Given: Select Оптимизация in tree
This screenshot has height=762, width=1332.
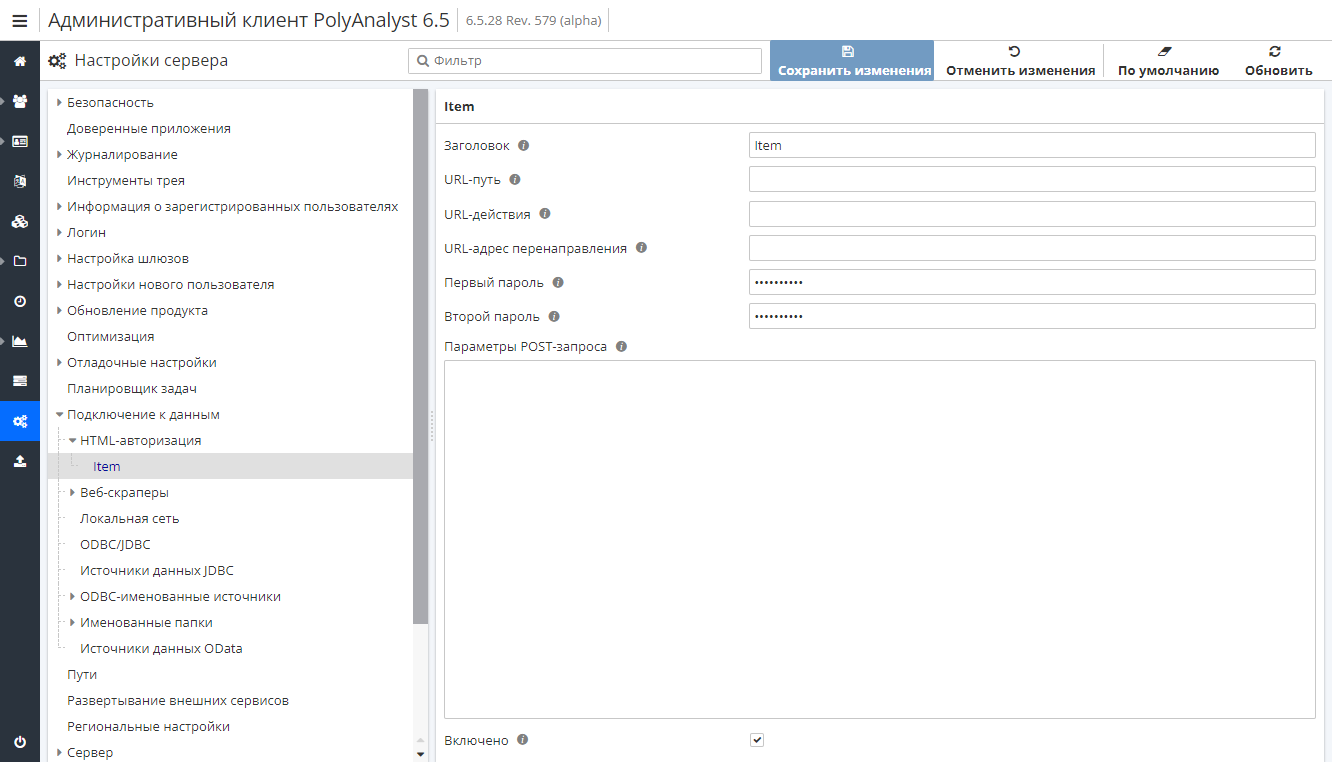Looking at the screenshot, I should click(111, 336).
